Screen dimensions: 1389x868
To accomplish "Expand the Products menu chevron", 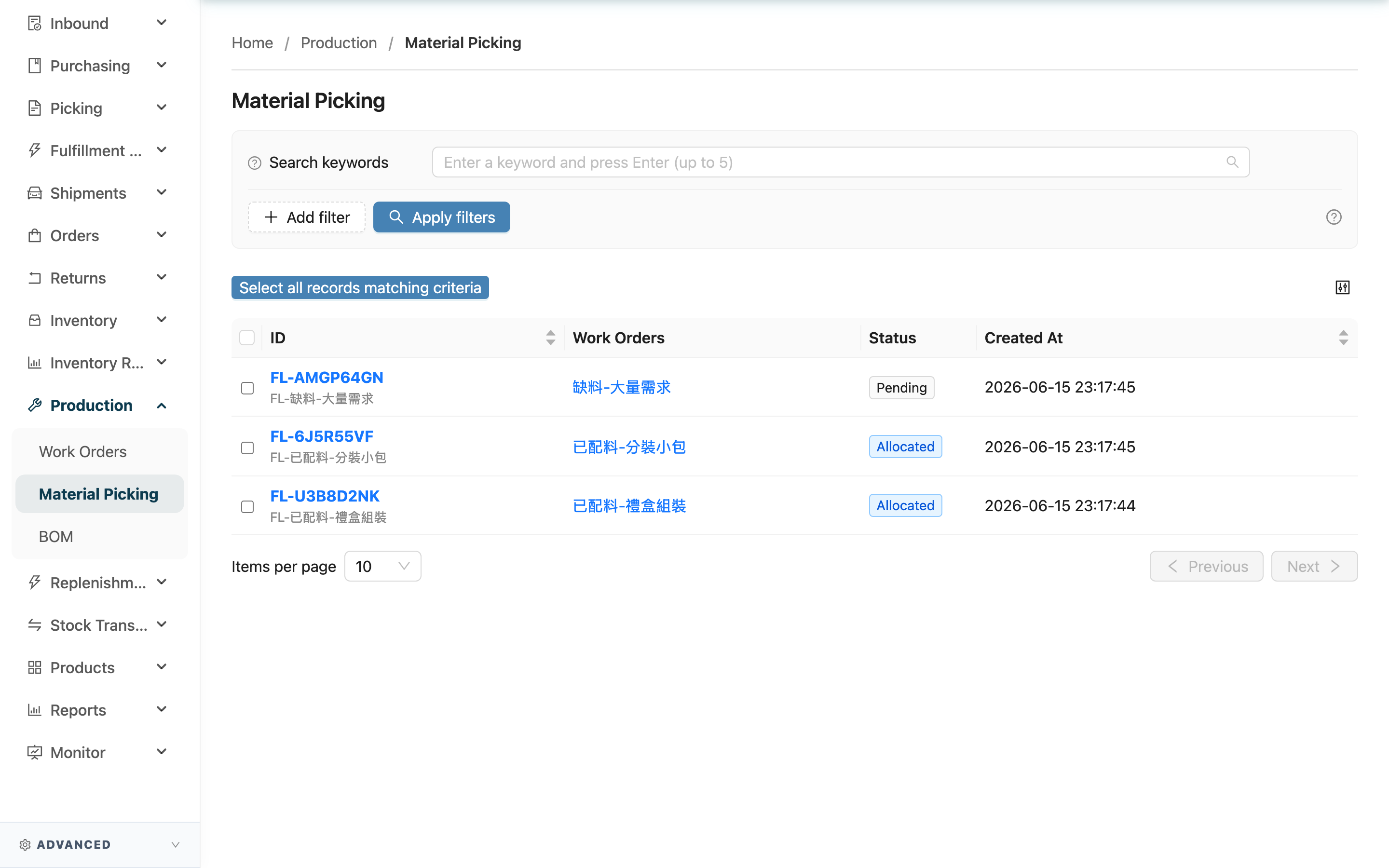I will [162, 667].
